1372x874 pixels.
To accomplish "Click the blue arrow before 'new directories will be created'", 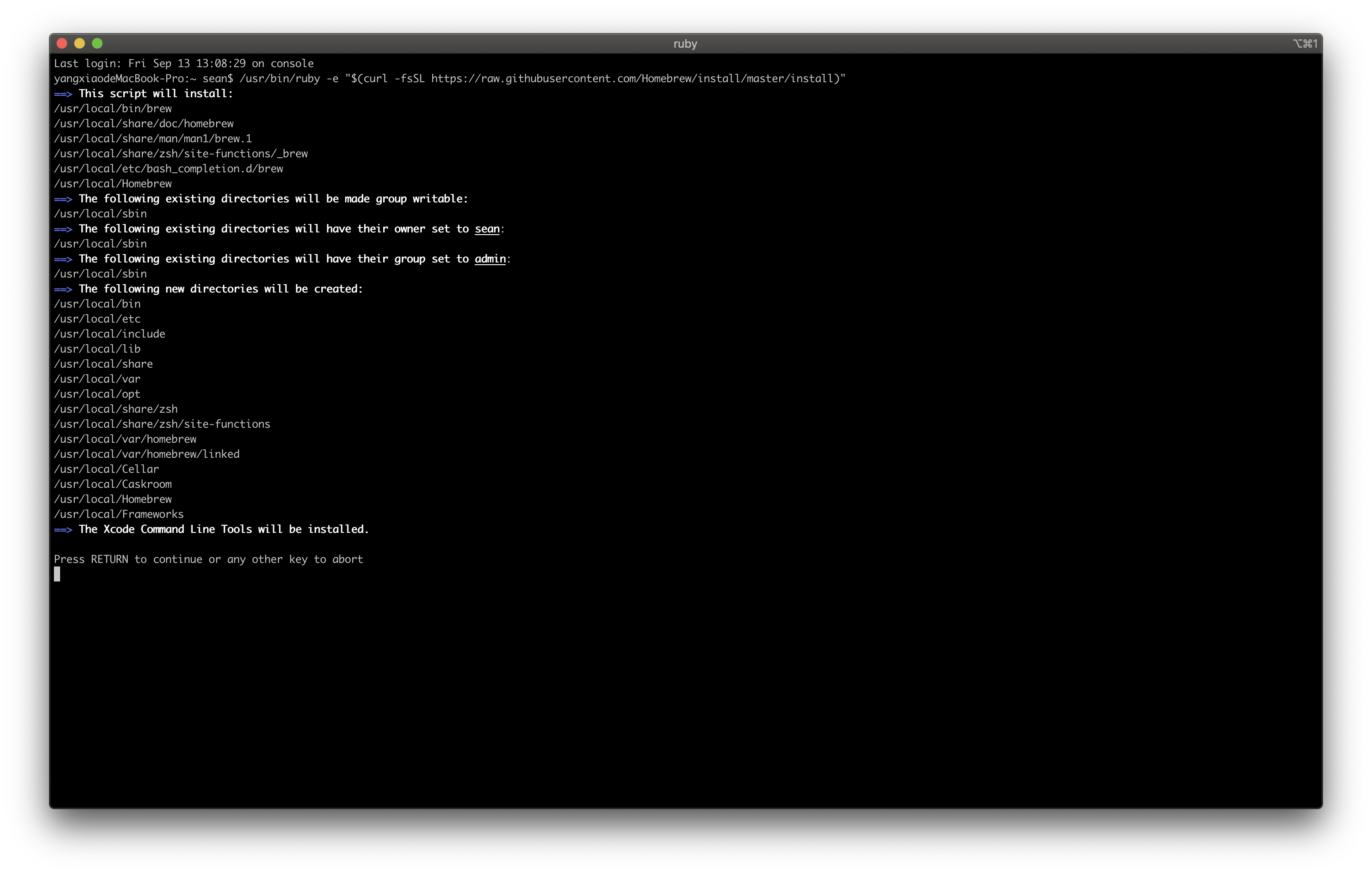I will click(63, 289).
